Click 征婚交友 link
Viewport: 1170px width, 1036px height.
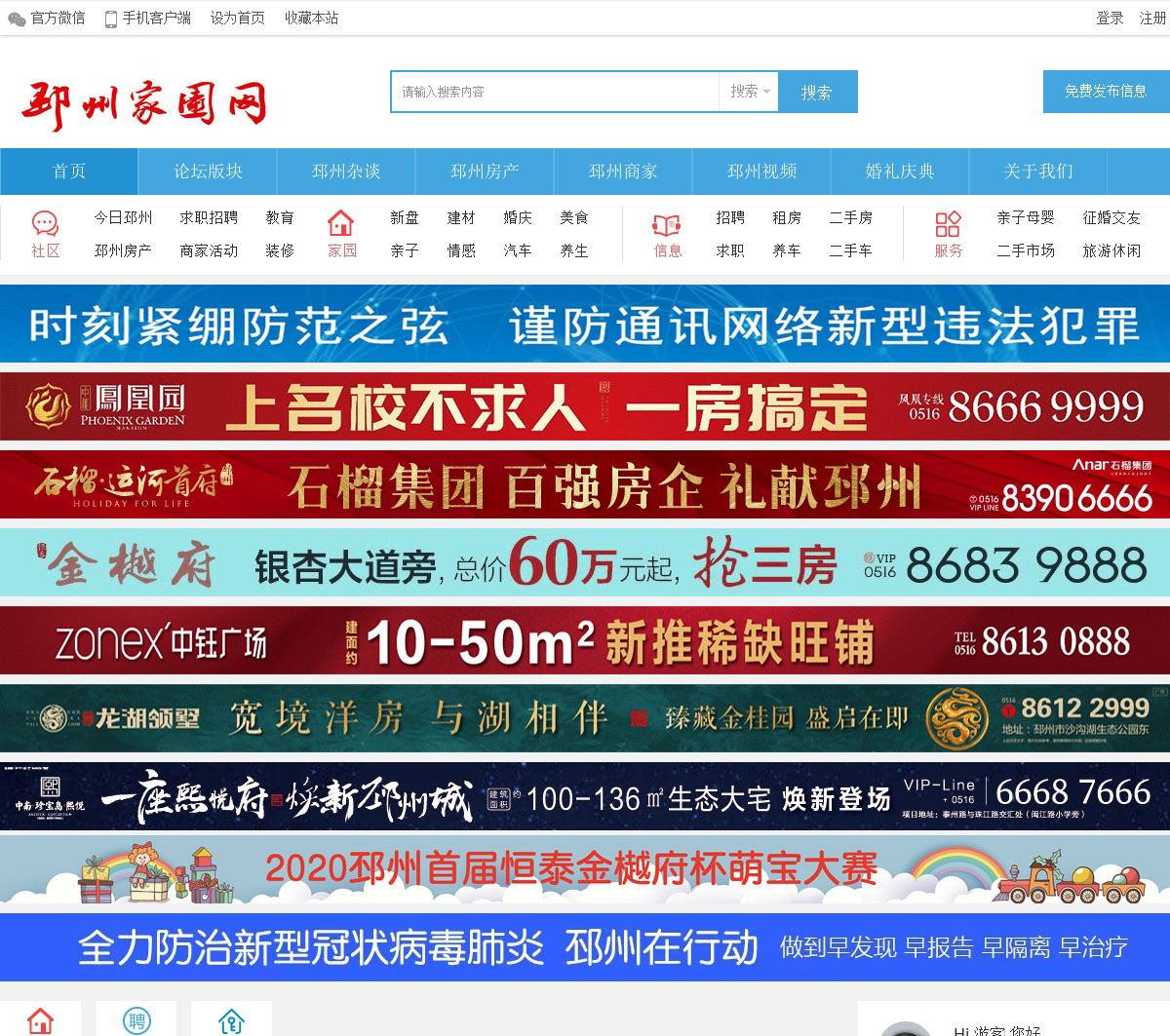[x=1111, y=217]
